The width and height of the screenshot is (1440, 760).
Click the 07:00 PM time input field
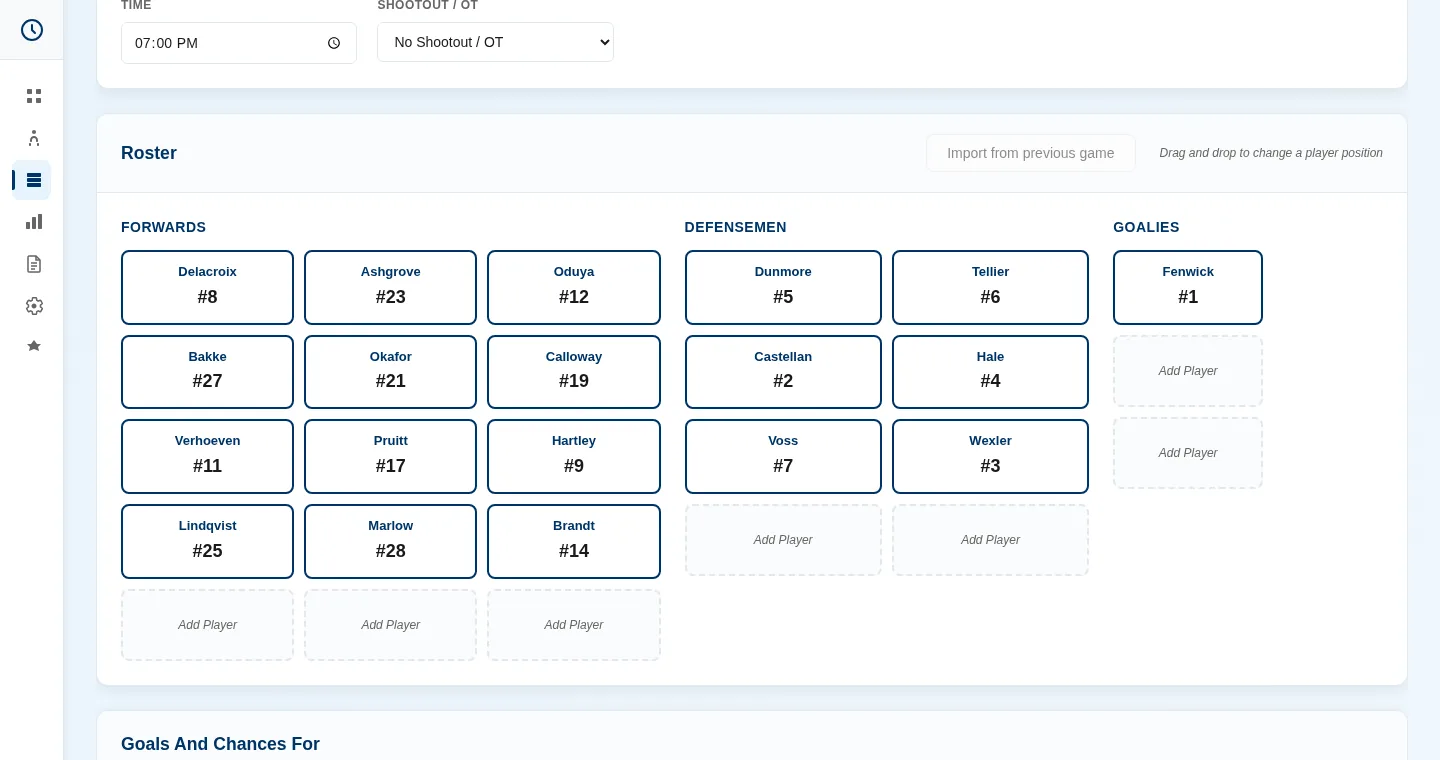[x=239, y=43]
